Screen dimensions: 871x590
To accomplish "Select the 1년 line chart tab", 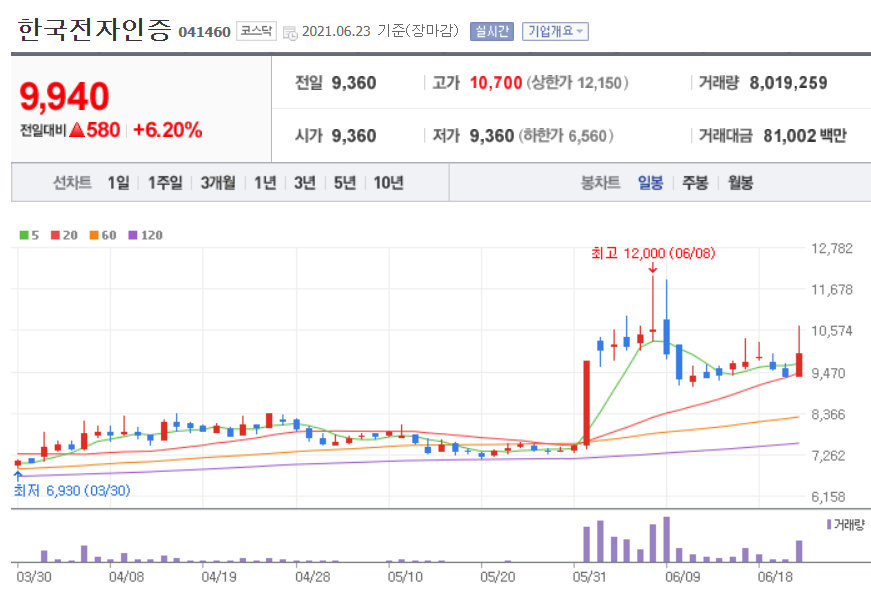I will point(265,182).
